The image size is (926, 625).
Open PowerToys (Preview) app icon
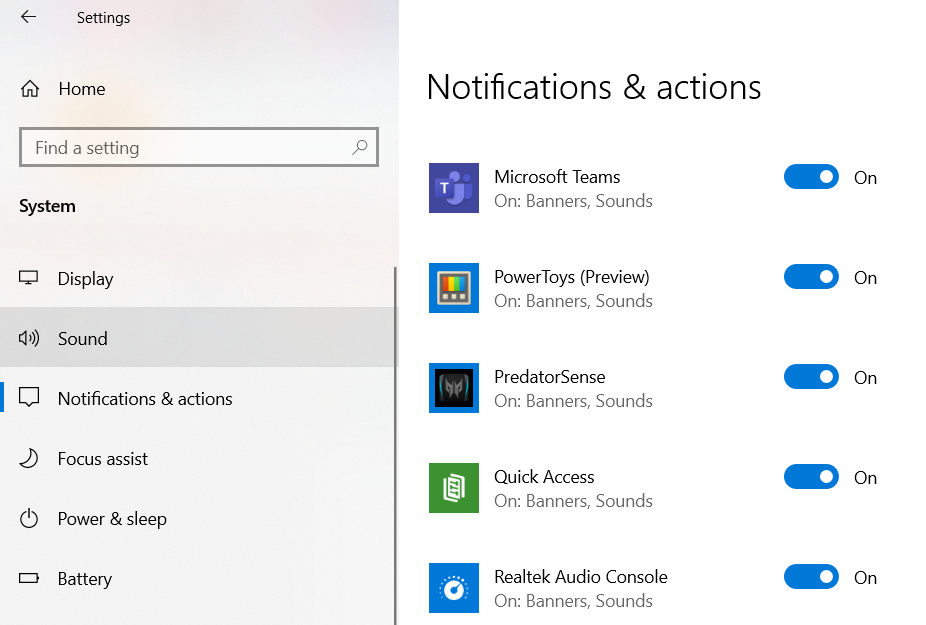point(454,288)
